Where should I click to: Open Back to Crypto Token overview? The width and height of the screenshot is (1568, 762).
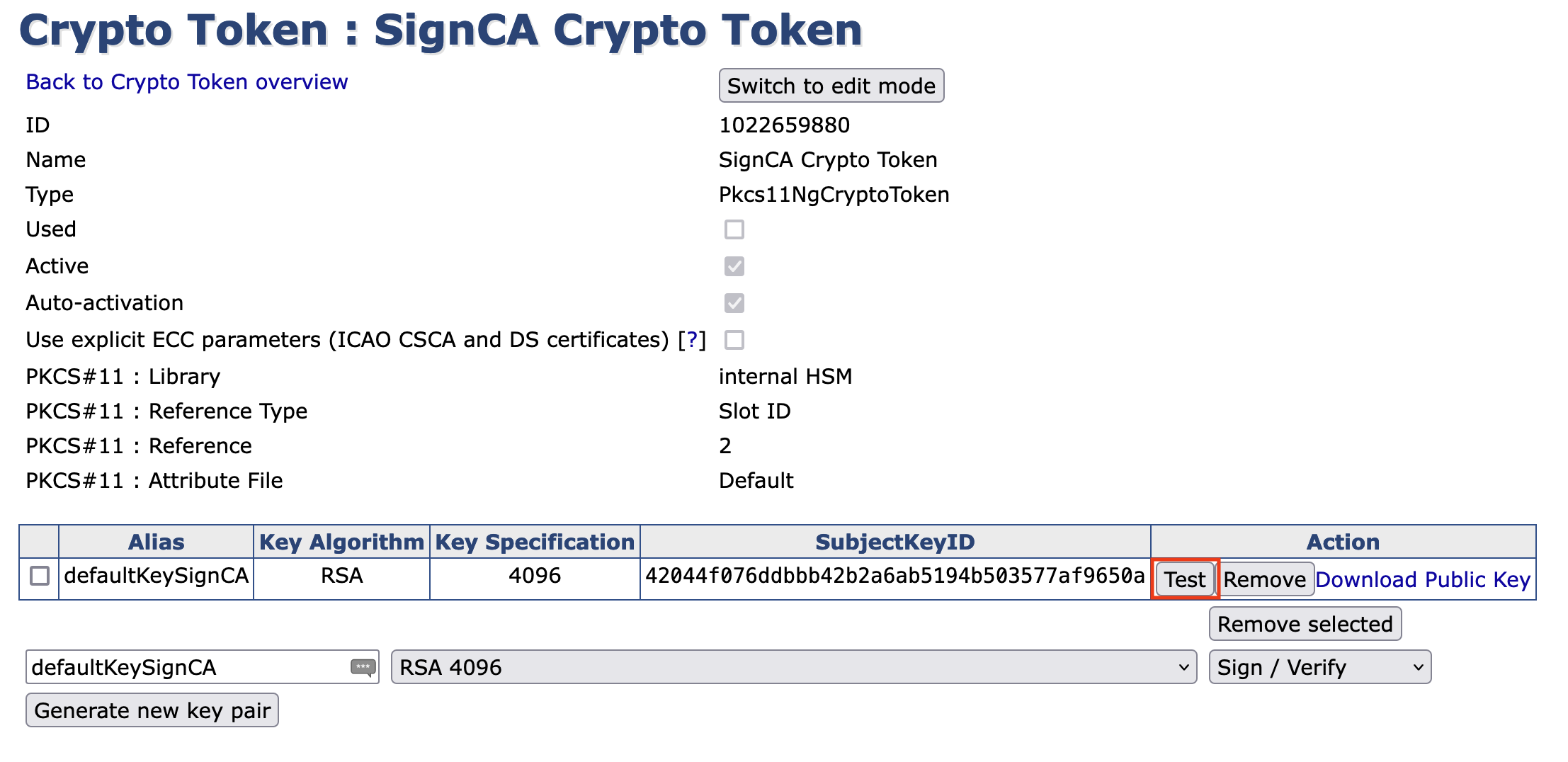186,81
